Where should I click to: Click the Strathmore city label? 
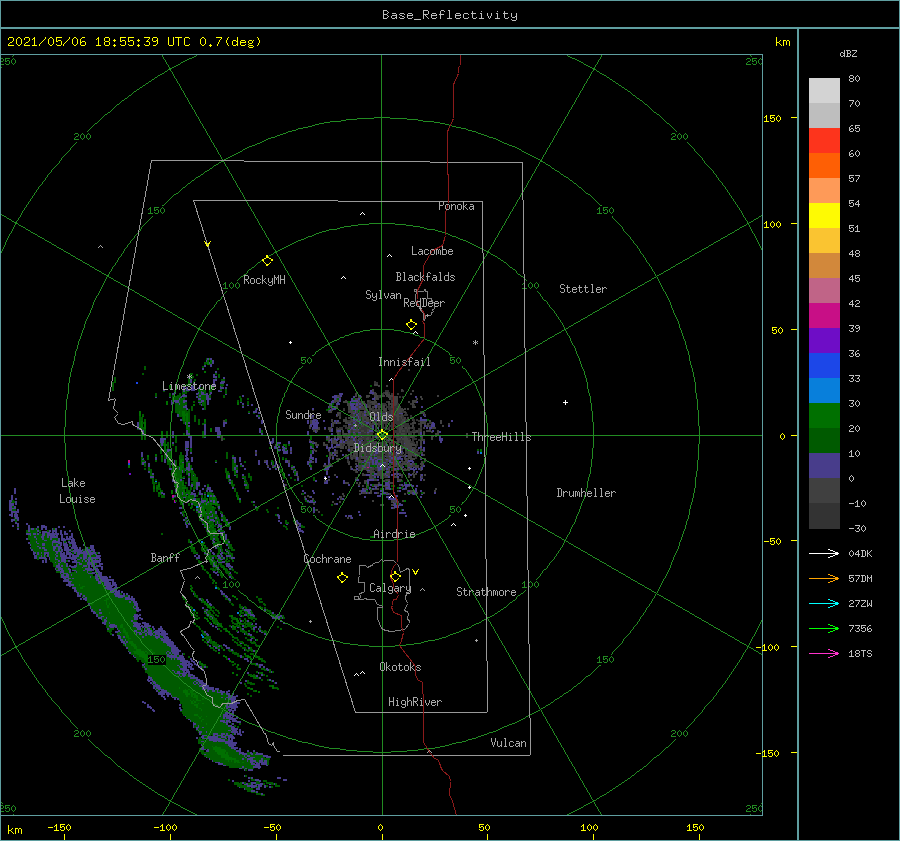486,592
